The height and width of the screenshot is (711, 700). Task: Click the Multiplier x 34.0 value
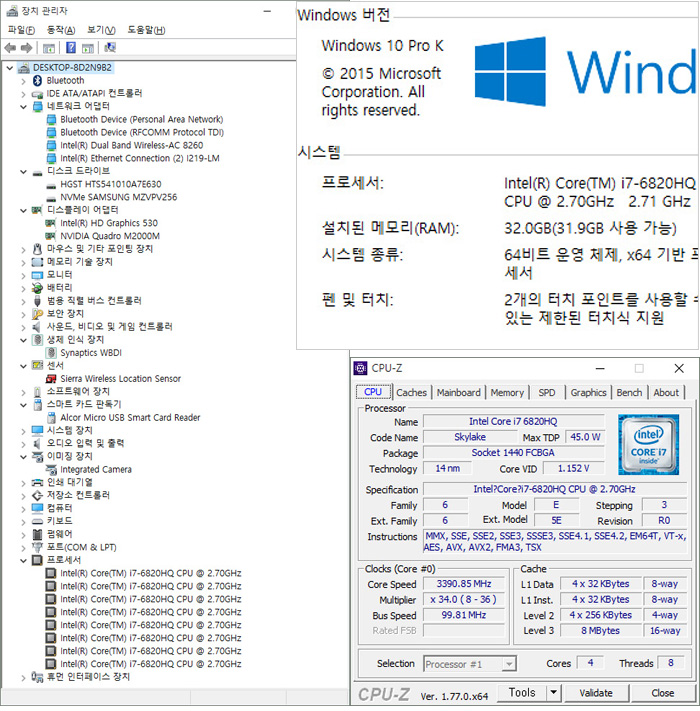click(x=463, y=600)
